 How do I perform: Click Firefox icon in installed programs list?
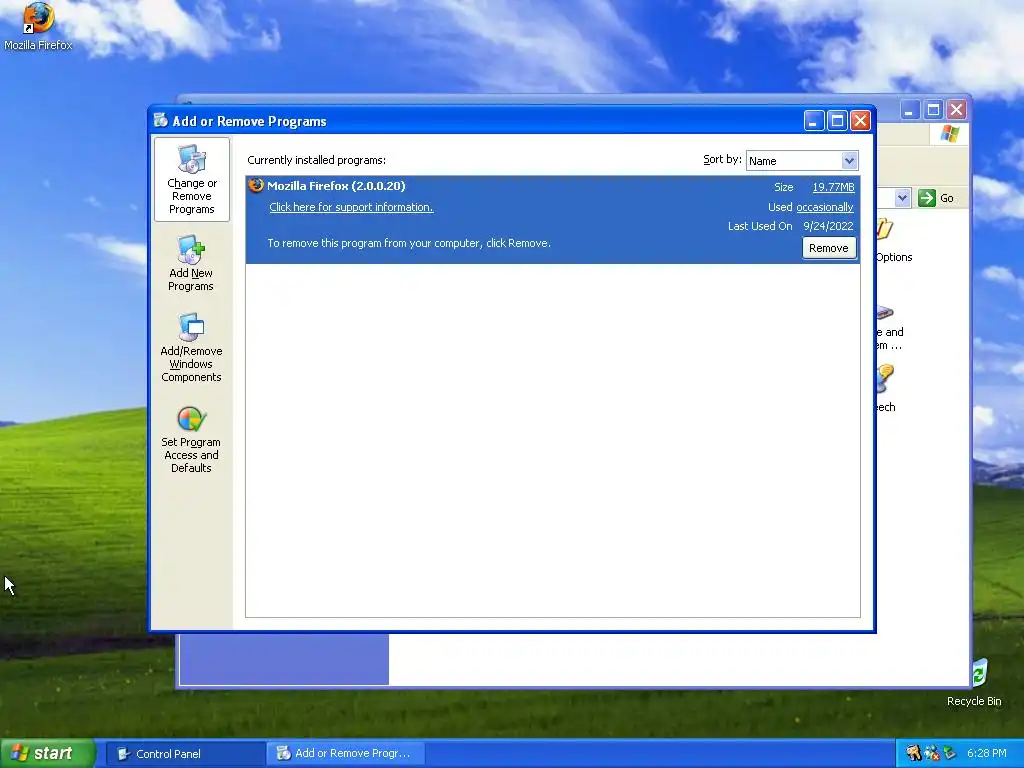point(255,185)
